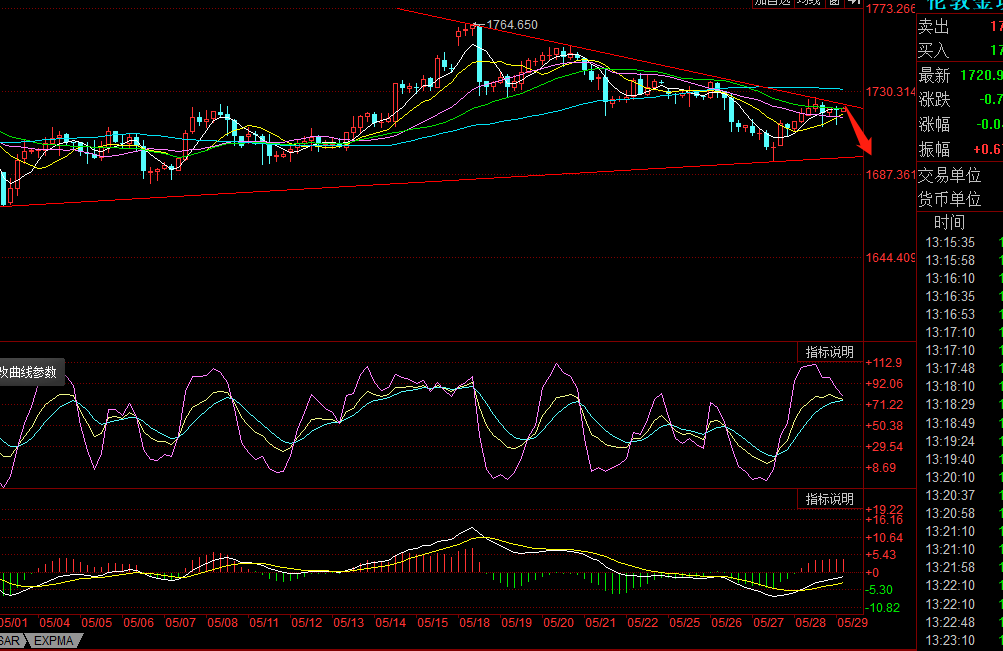This screenshot has width=1003, height=651.
Task: Click the 1764.650 peak price label
Action: pos(512,25)
